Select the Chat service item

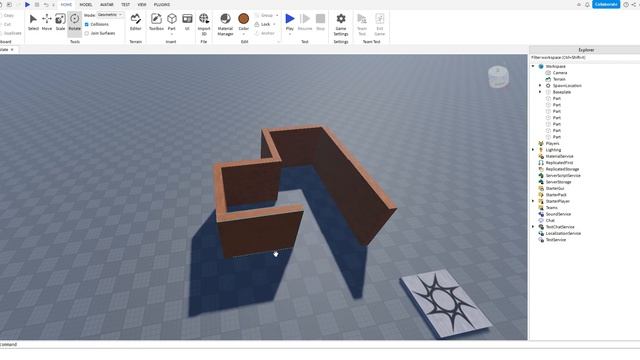point(549,220)
